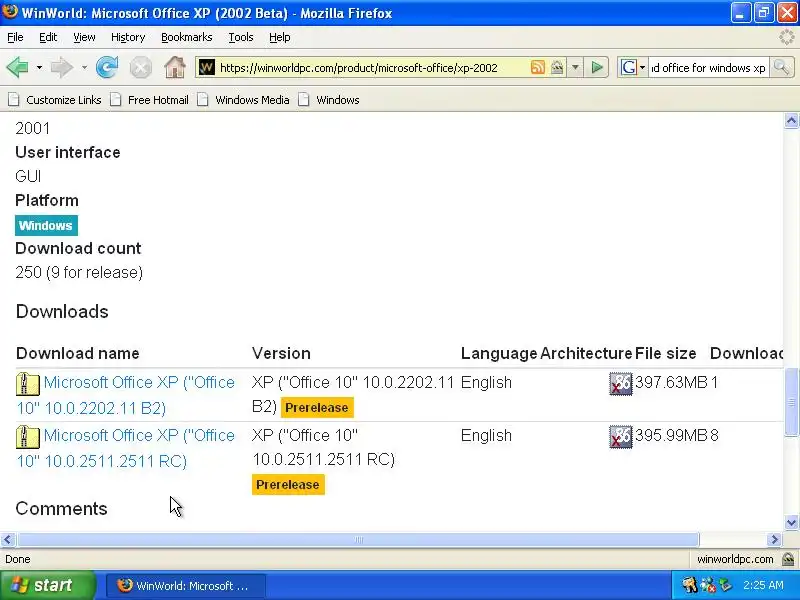Open the Forward history dropdown arrow

click(84, 67)
